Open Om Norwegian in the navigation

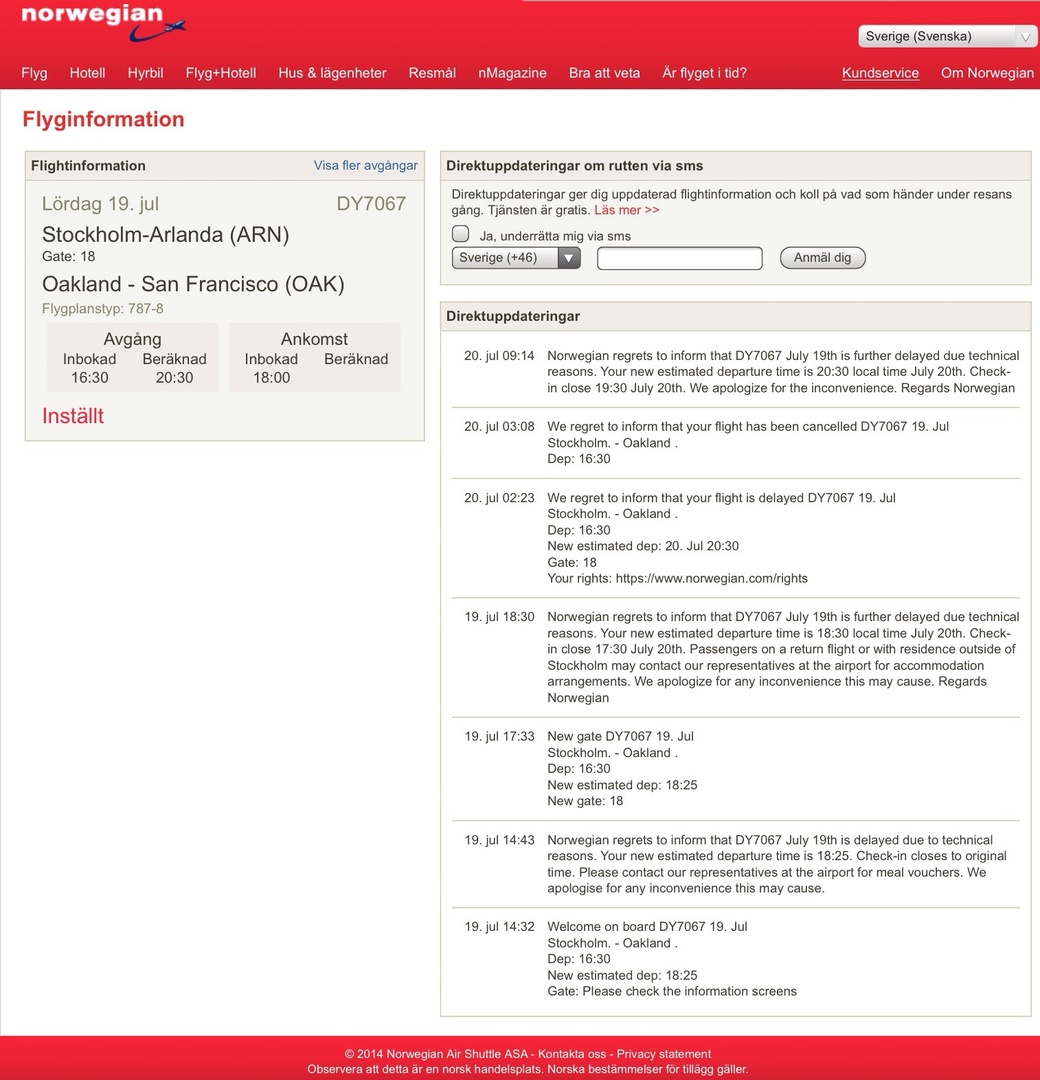click(x=987, y=73)
